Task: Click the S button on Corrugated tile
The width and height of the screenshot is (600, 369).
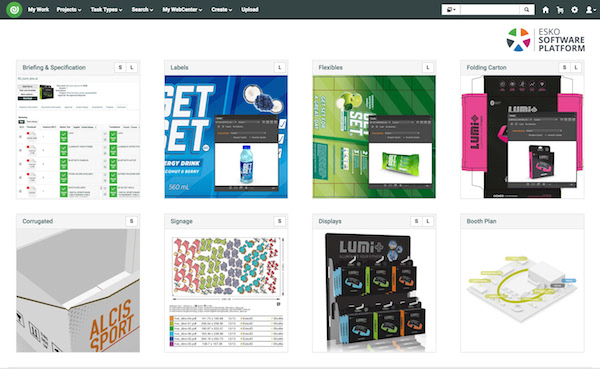Action: (132, 221)
